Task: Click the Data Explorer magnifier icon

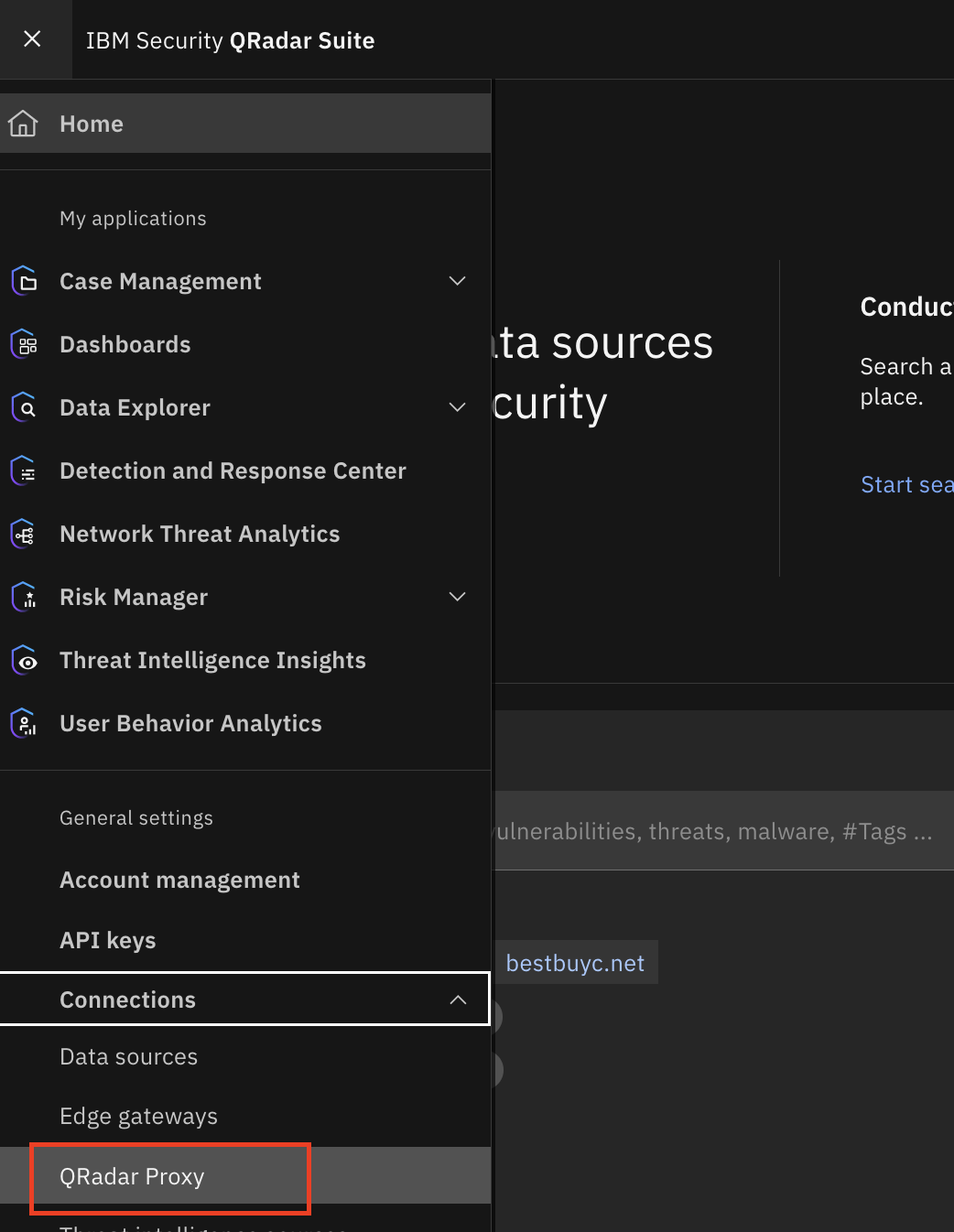Action: click(x=23, y=407)
